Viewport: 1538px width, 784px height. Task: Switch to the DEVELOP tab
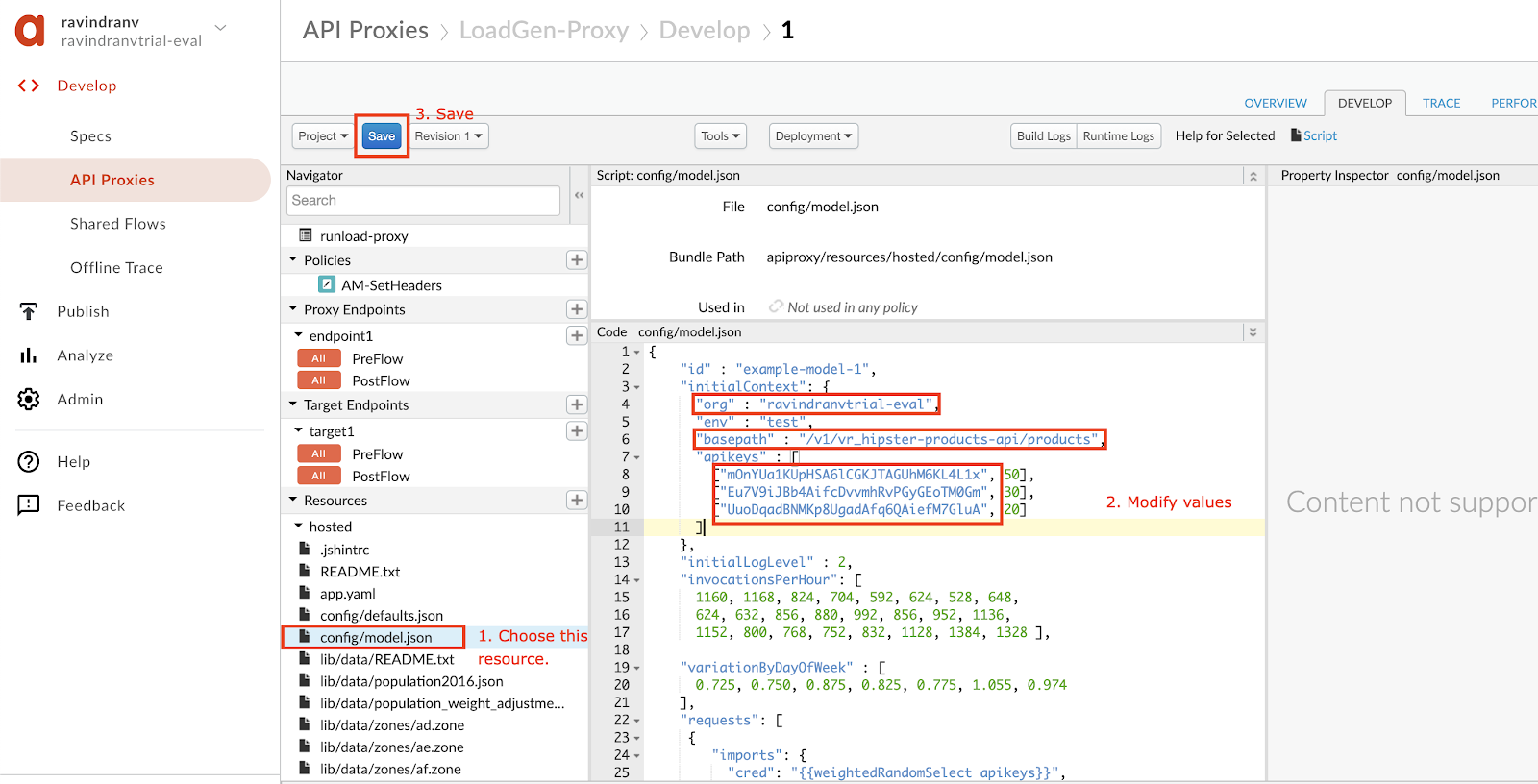point(1365,103)
